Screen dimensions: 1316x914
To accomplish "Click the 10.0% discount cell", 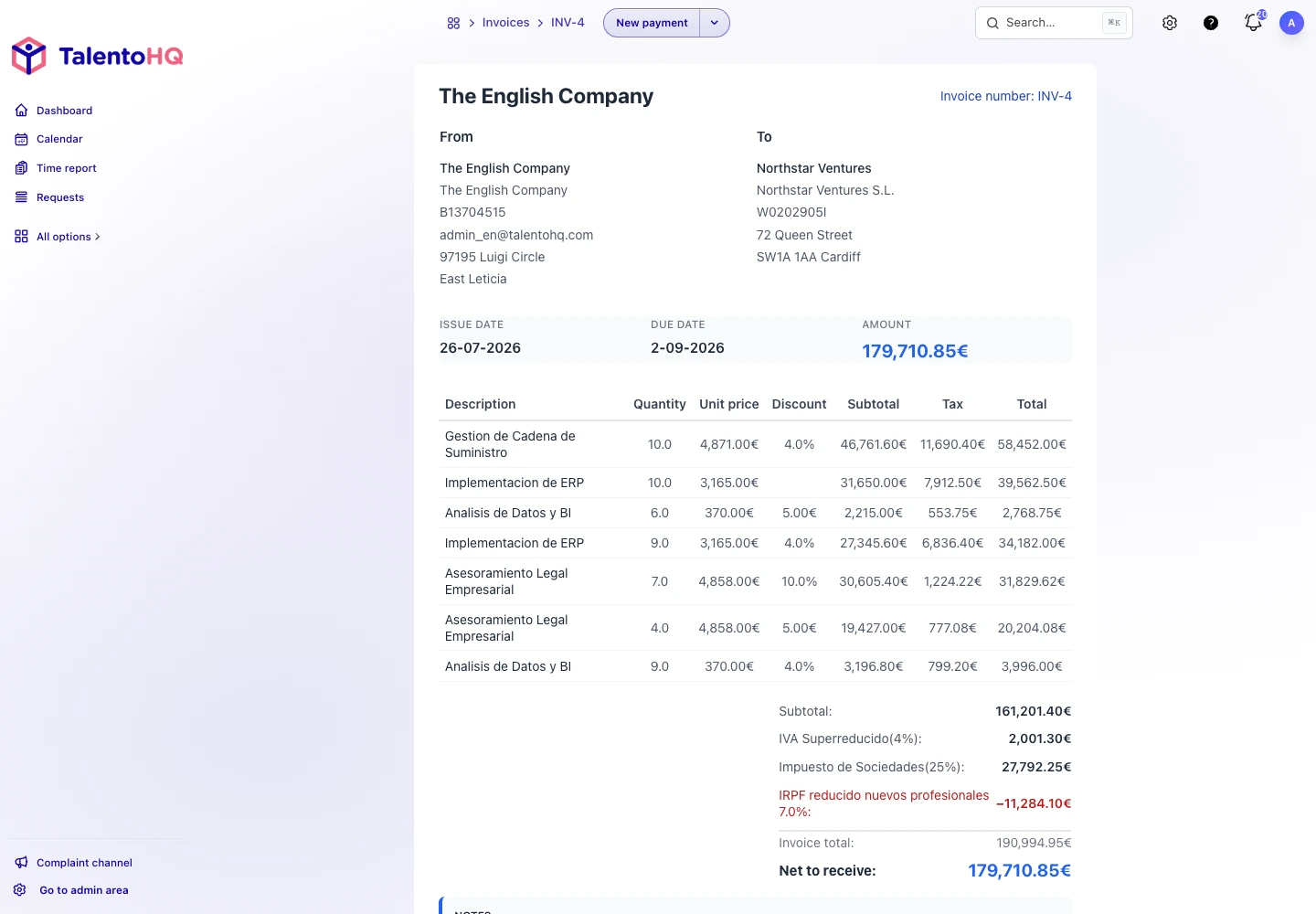I will click(800, 581).
